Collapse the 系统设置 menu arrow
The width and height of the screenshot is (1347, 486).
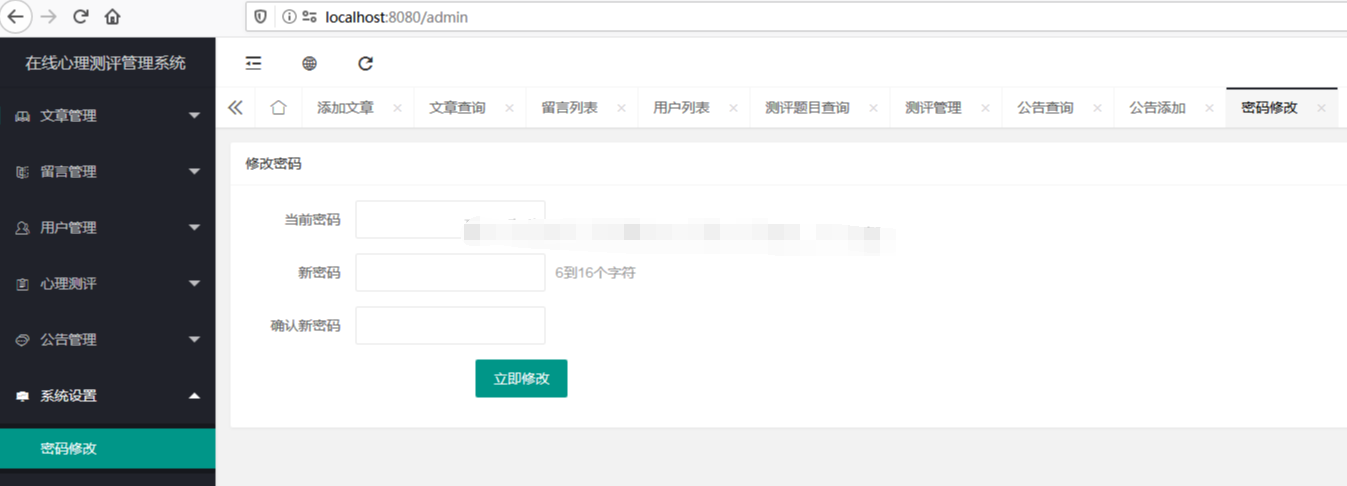(194, 396)
